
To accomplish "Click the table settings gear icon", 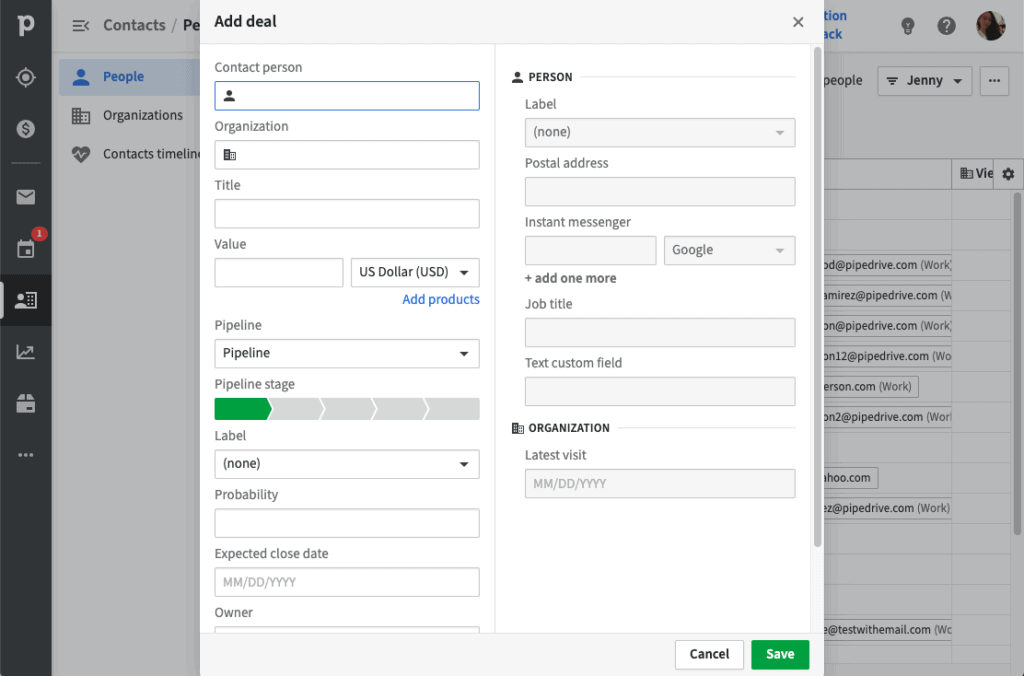I will [x=1008, y=174].
